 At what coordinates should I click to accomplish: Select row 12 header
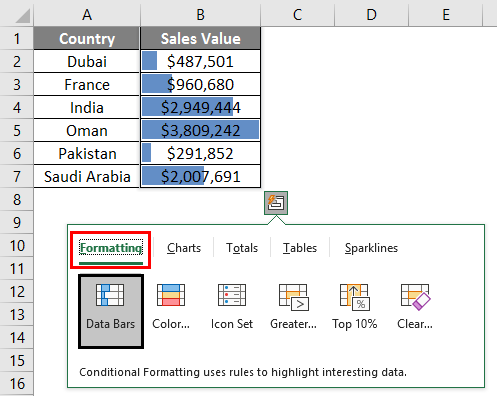[x=17, y=291]
